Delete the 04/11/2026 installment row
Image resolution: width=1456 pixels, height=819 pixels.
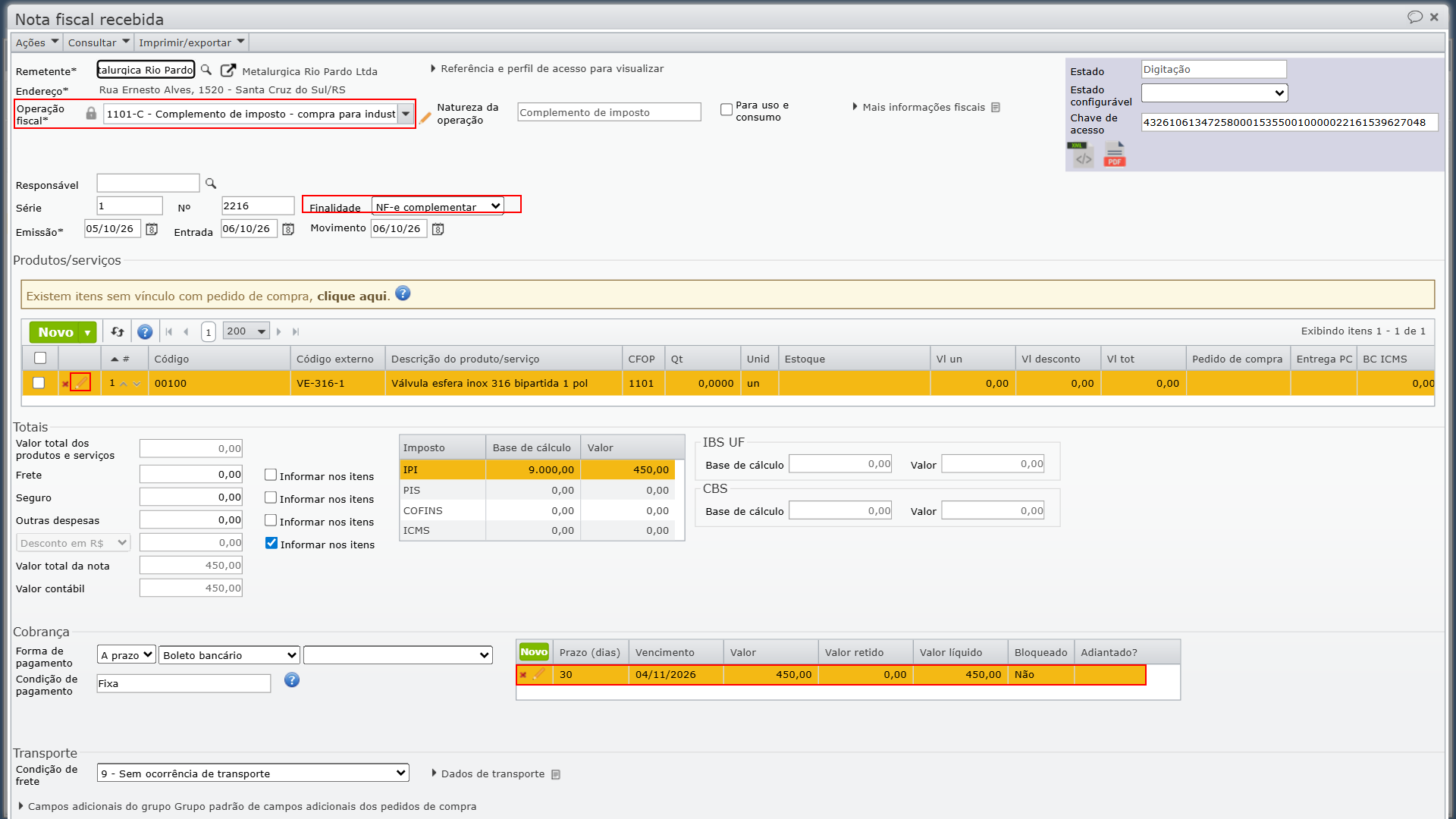coord(523,675)
